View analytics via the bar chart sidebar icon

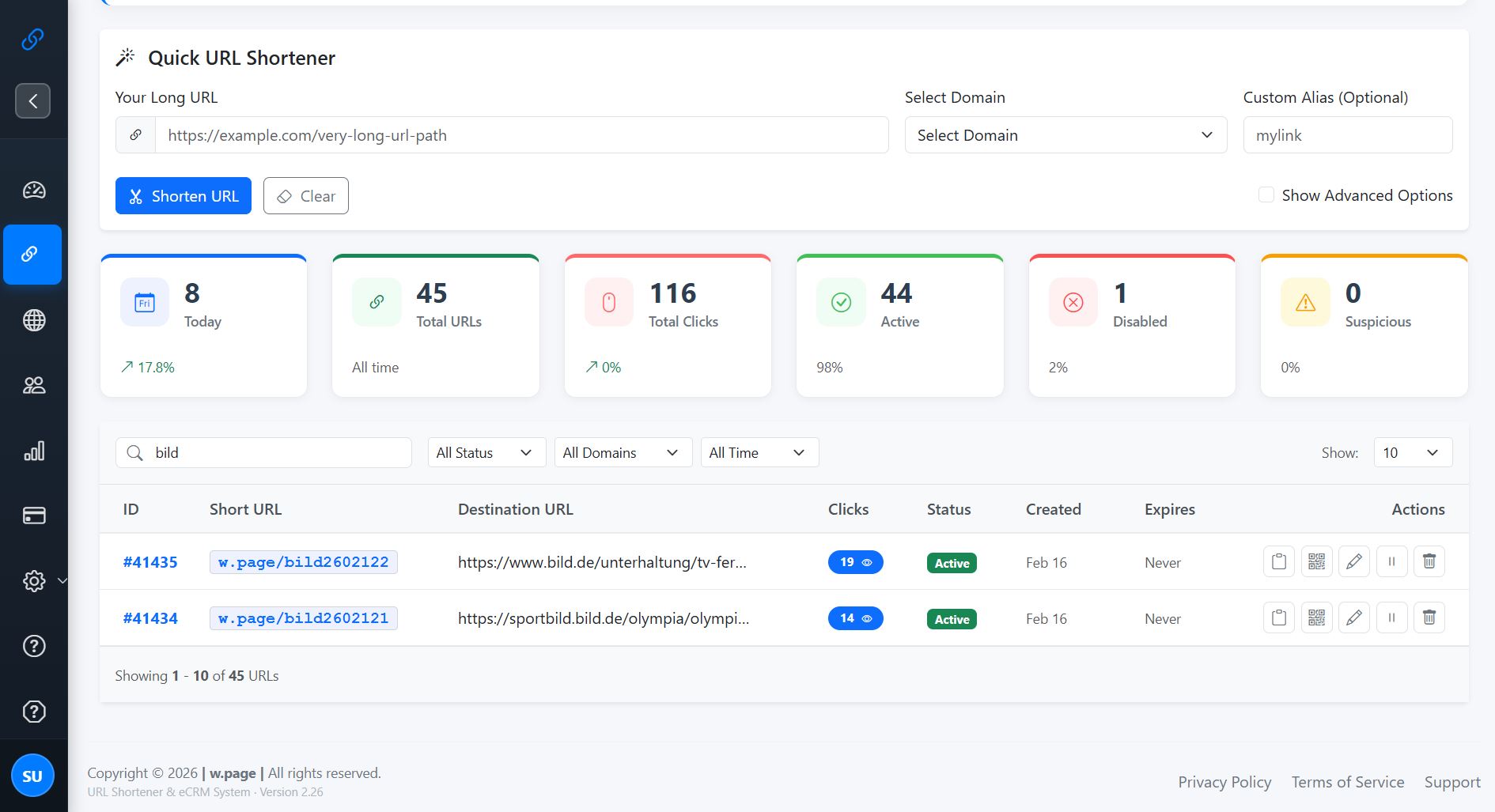click(33, 451)
